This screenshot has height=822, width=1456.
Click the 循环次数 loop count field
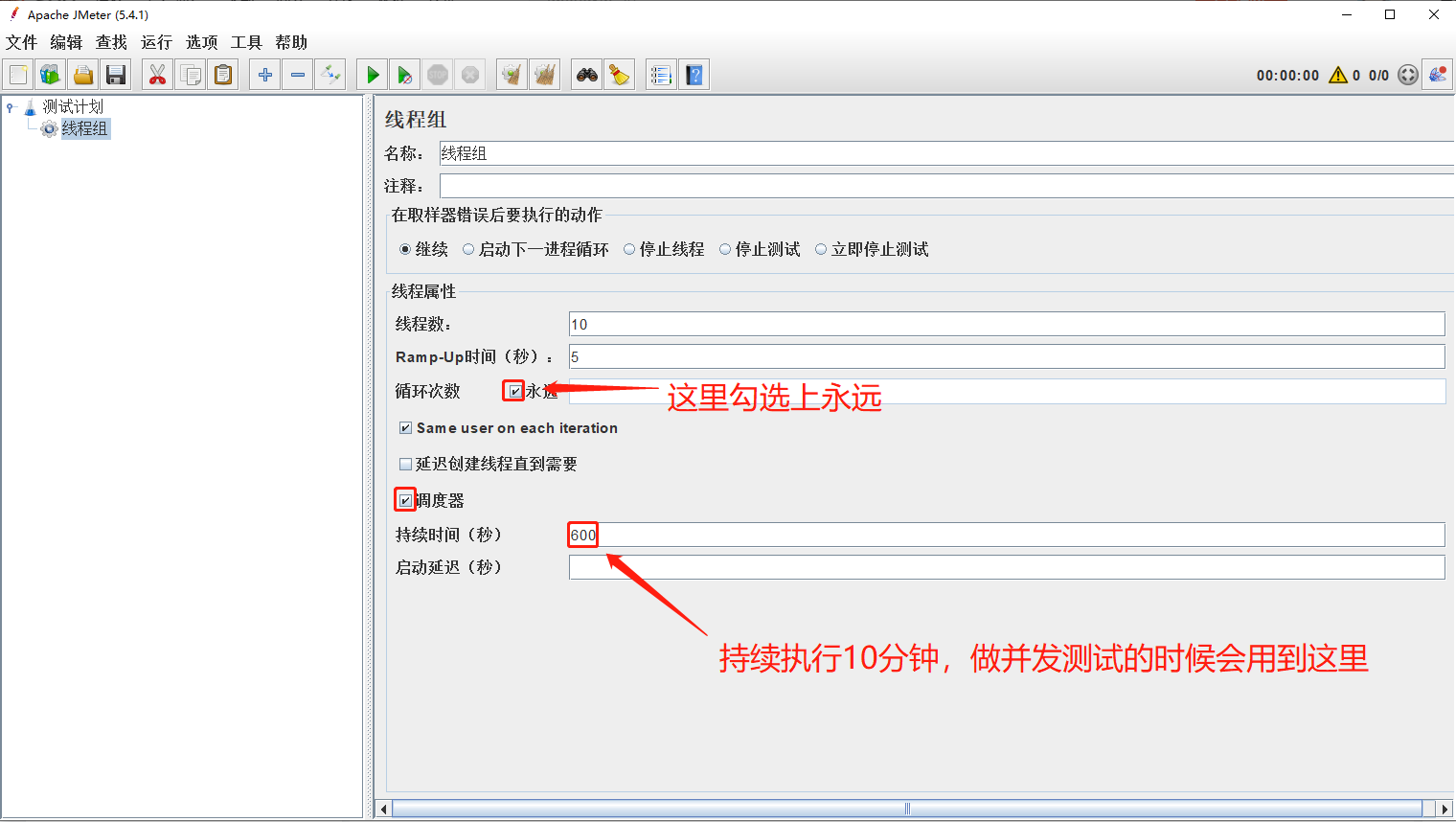1007,391
